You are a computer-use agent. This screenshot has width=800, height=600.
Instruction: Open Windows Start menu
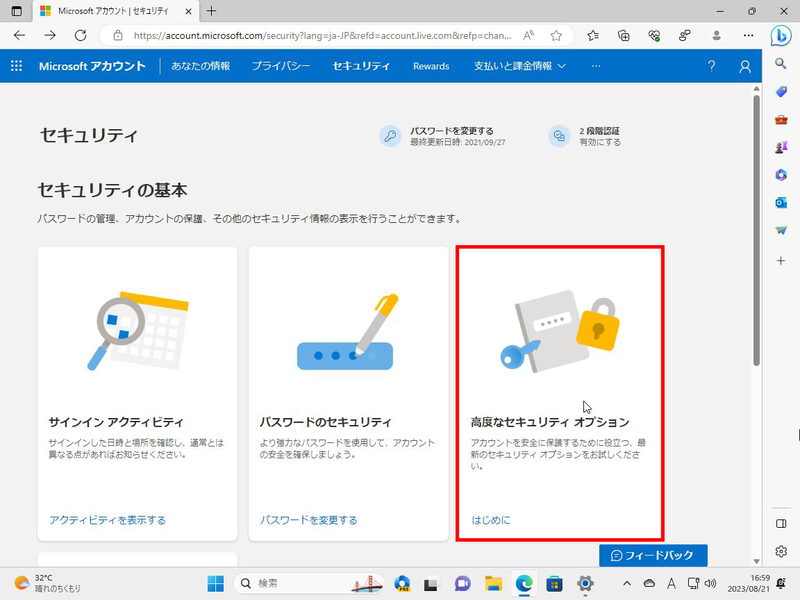(x=216, y=583)
